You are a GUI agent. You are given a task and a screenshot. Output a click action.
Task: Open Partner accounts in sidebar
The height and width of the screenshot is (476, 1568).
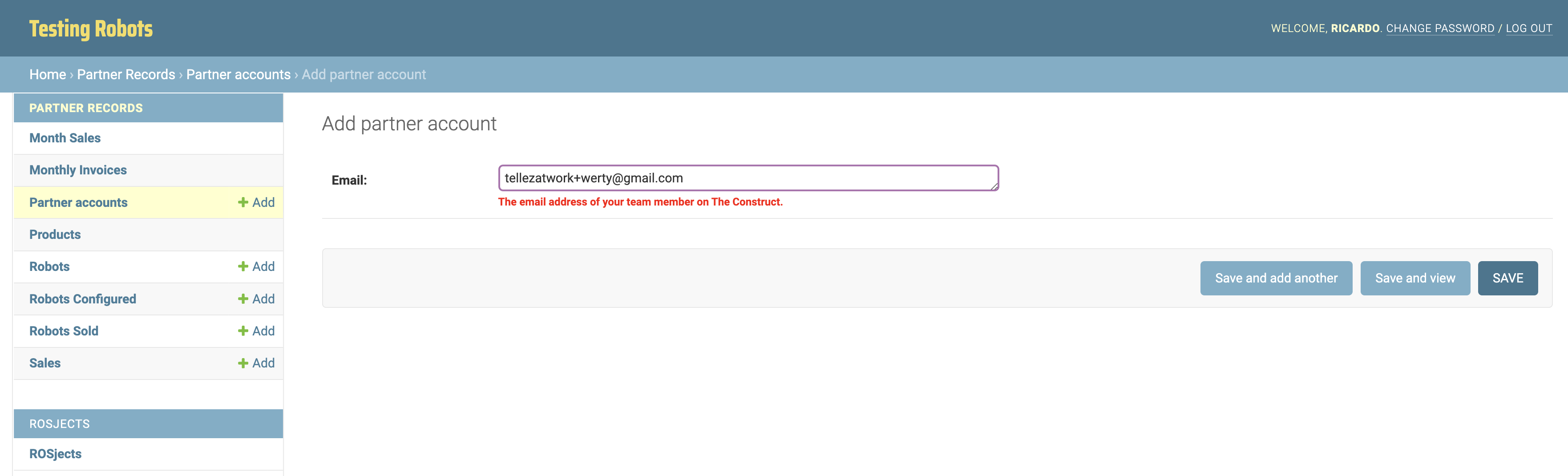78,203
